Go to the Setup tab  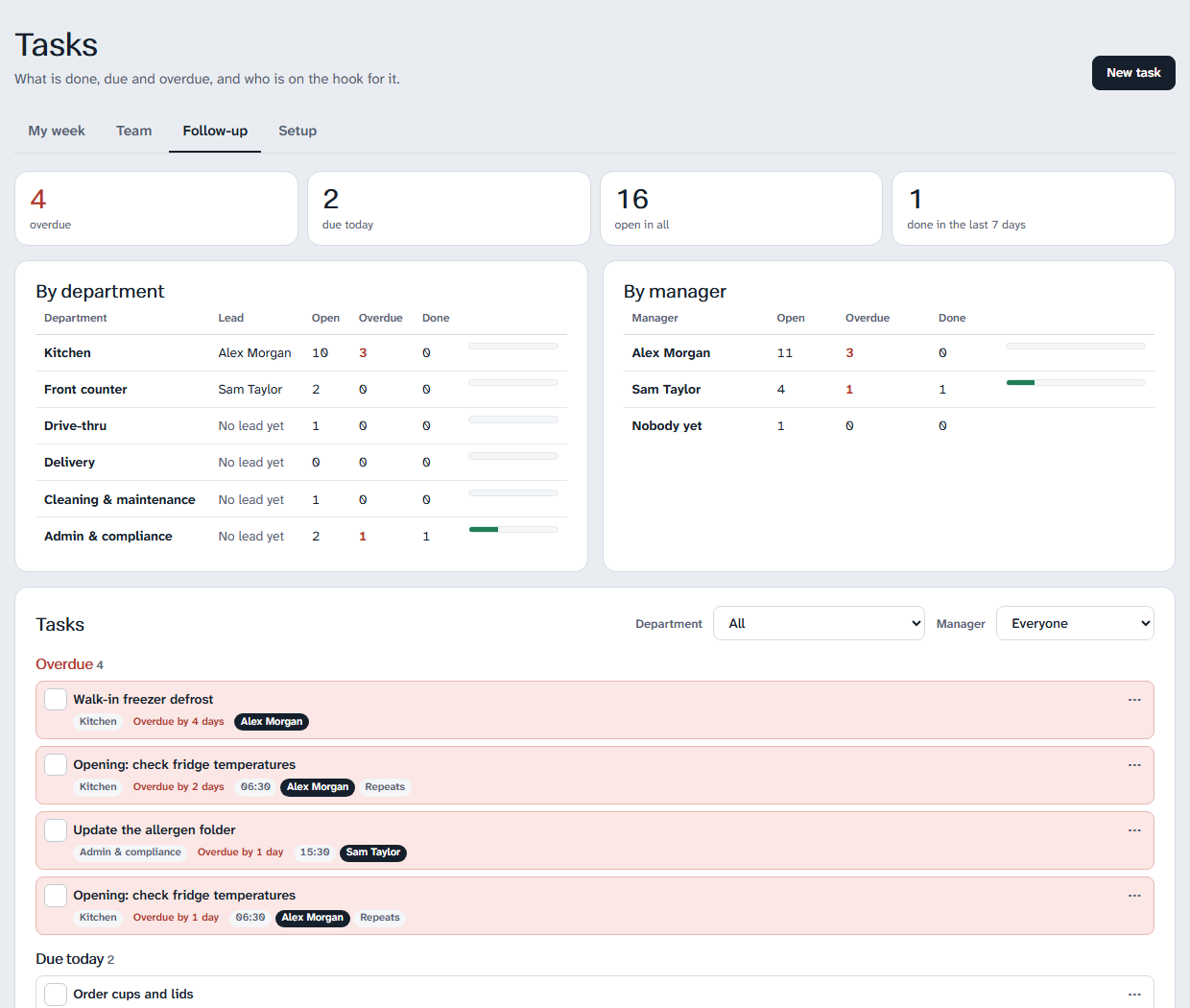[297, 131]
